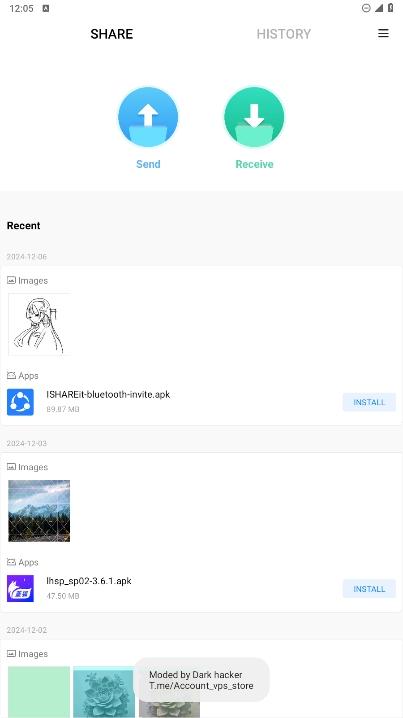This screenshot has height=718, width=403.
Task: Install lhsp_sp02-3.6.1.apk
Action: pyautogui.click(x=369, y=589)
